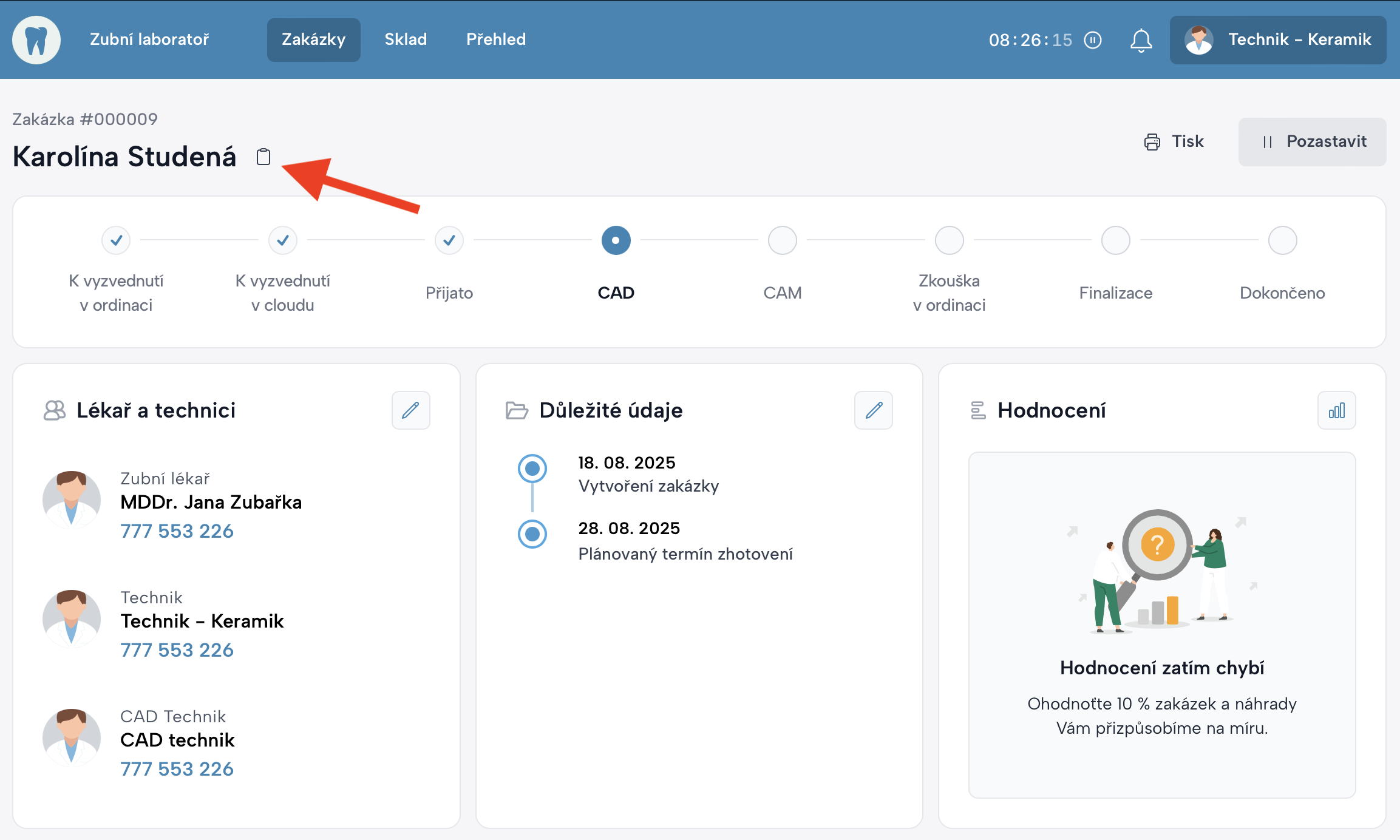Open Hodnocení statistics chart icon
The width and height of the screenshot is (1400, 840).
coord(1336,410)
